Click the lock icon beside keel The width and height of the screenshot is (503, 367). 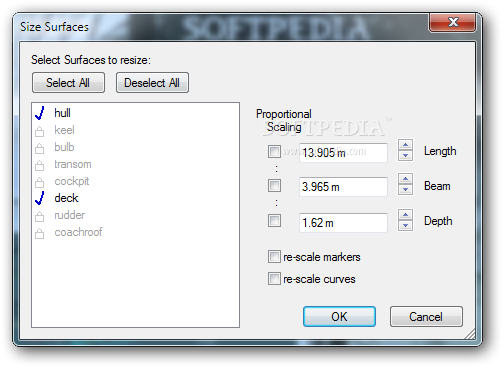pos(39,131)
